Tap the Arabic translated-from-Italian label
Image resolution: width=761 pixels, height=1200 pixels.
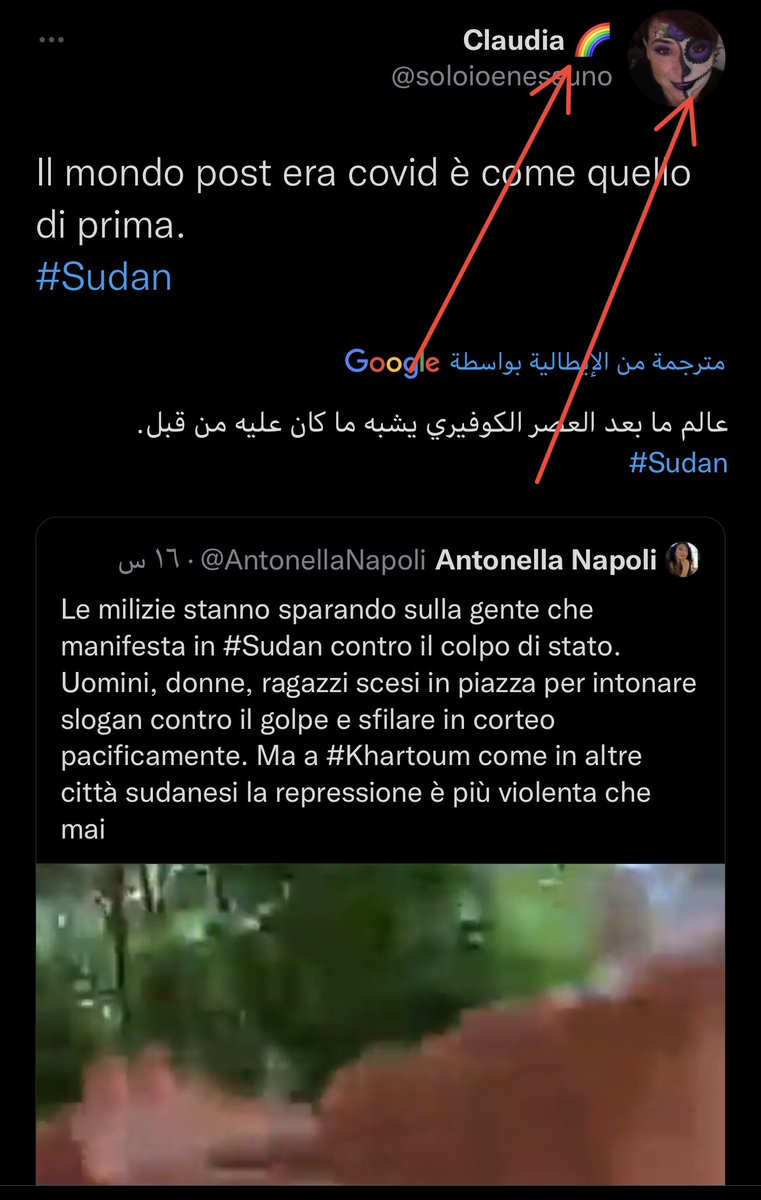[586, 362]
